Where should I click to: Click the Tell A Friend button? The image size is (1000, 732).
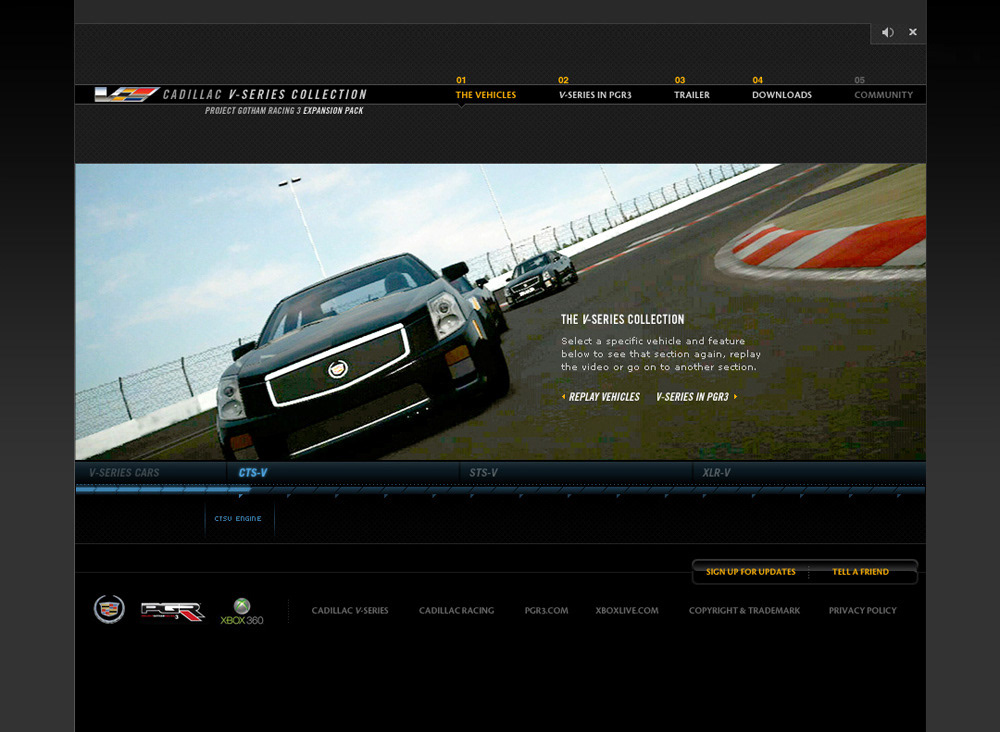coord(861,572)
